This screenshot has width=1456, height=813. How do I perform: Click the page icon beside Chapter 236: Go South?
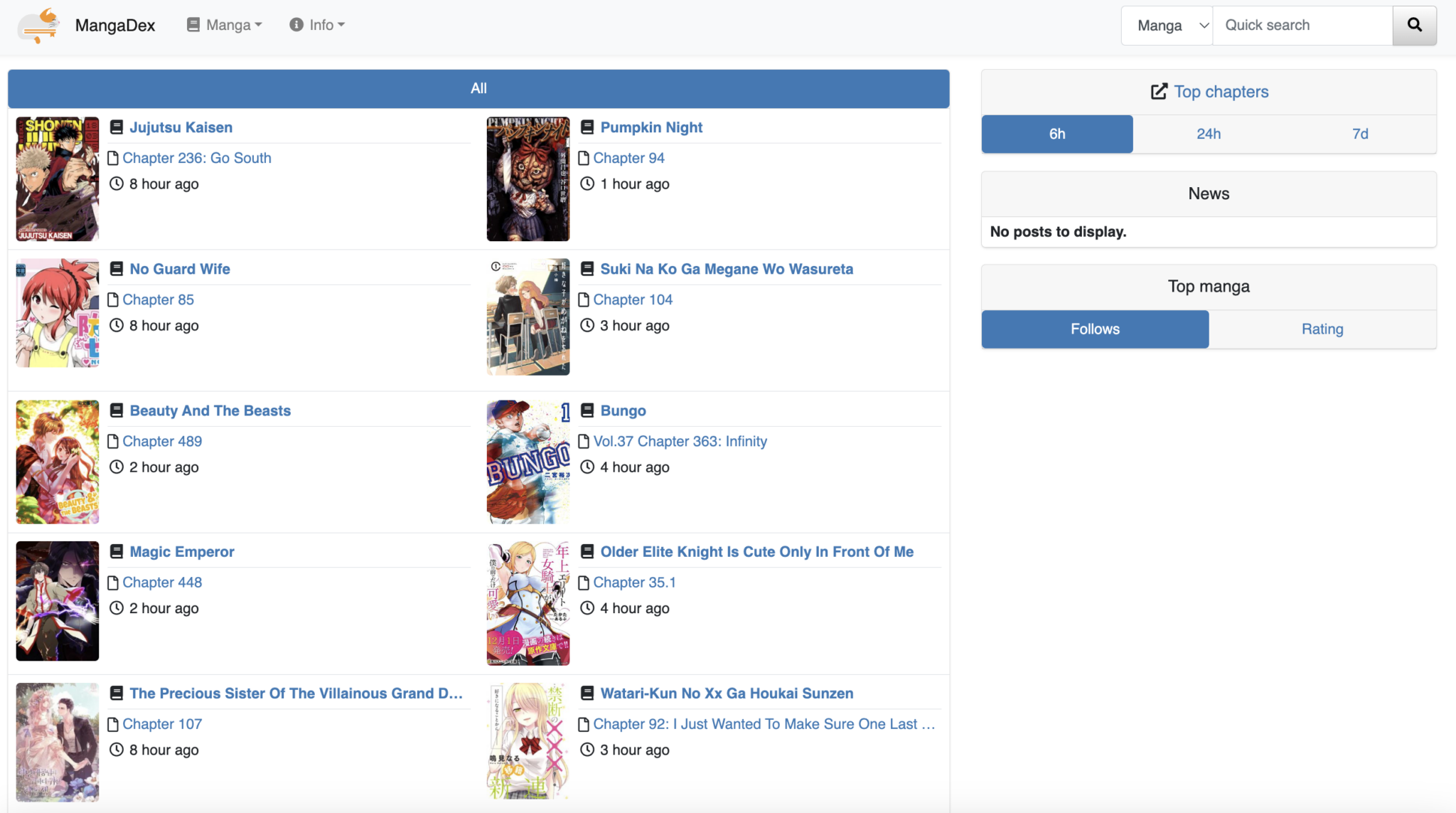click(113, 158)
